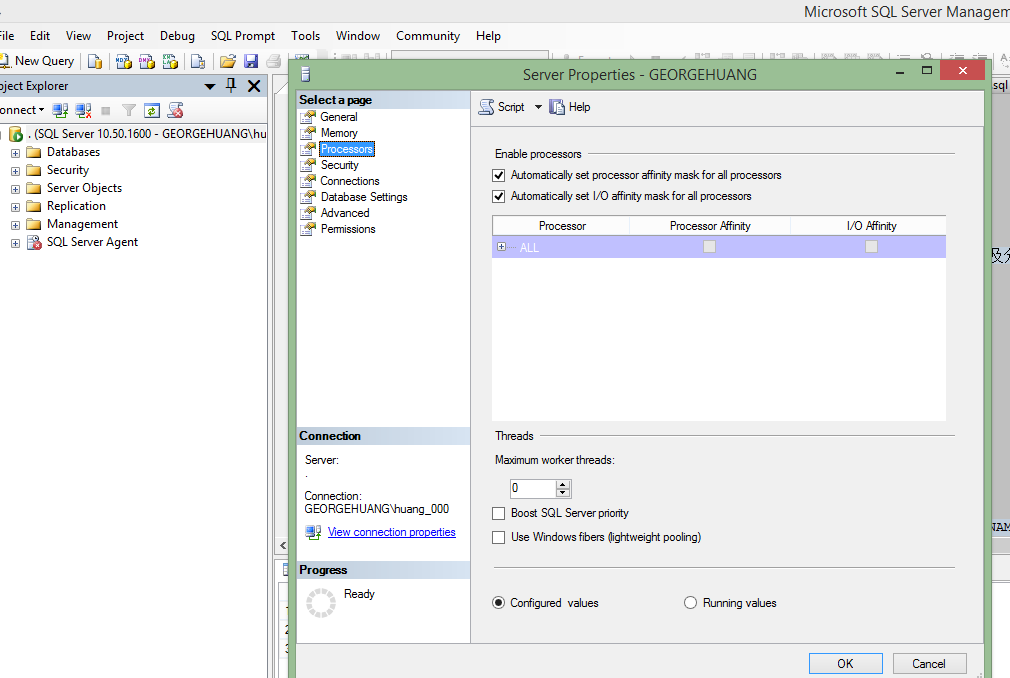1010x678 pixels.
Task: Open the Edit menu
Action: (x=39, y=36)
